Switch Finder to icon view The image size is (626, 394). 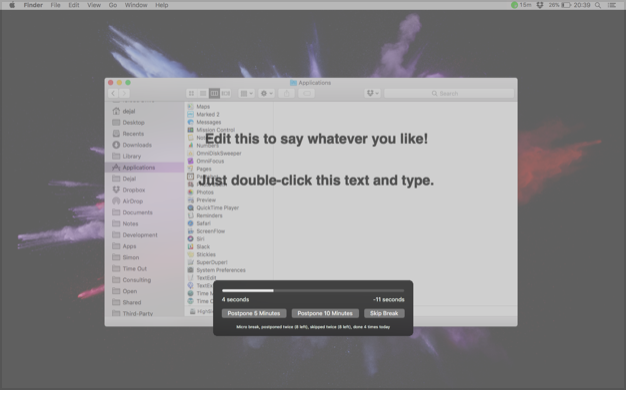point(191,93)
